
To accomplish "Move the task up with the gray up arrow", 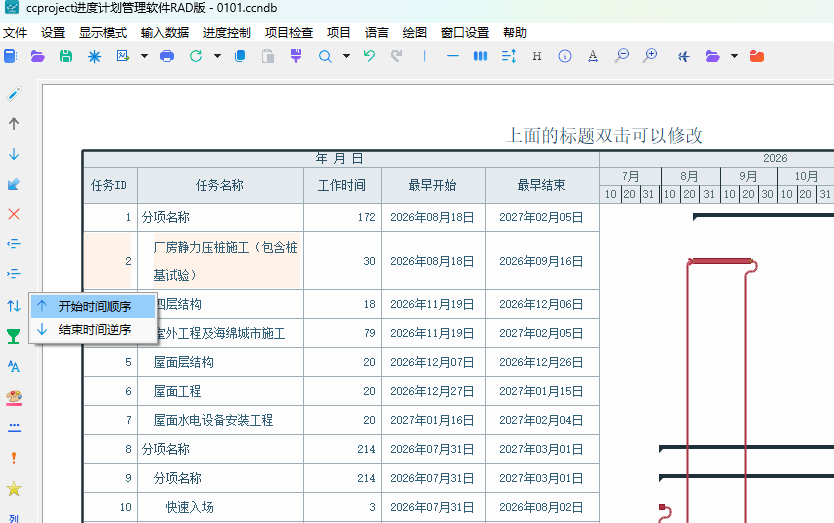I will 14,123.
